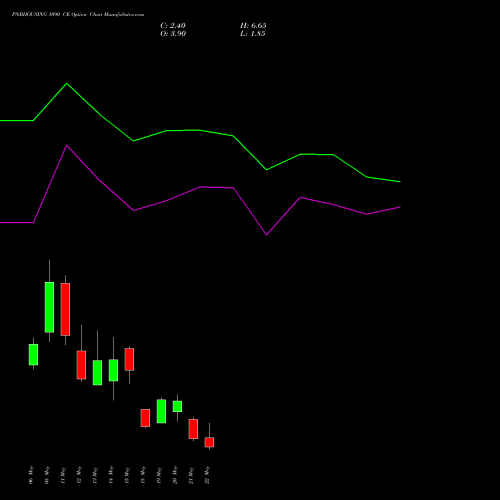Select the small red candlestick above 22 May
The height and width of the screenshot is (500, 500).
click(x=209, y=442)
